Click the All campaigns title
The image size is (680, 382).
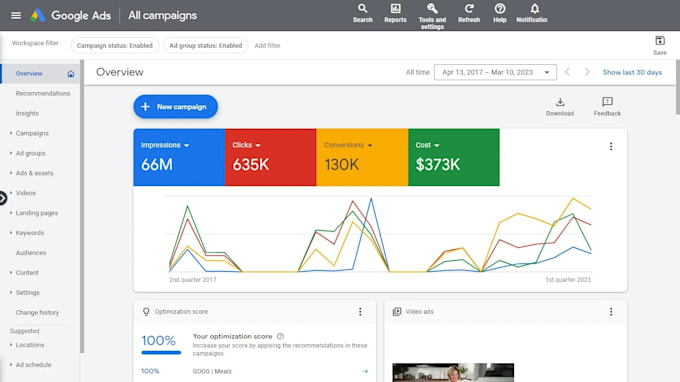(x=163, y=16)
